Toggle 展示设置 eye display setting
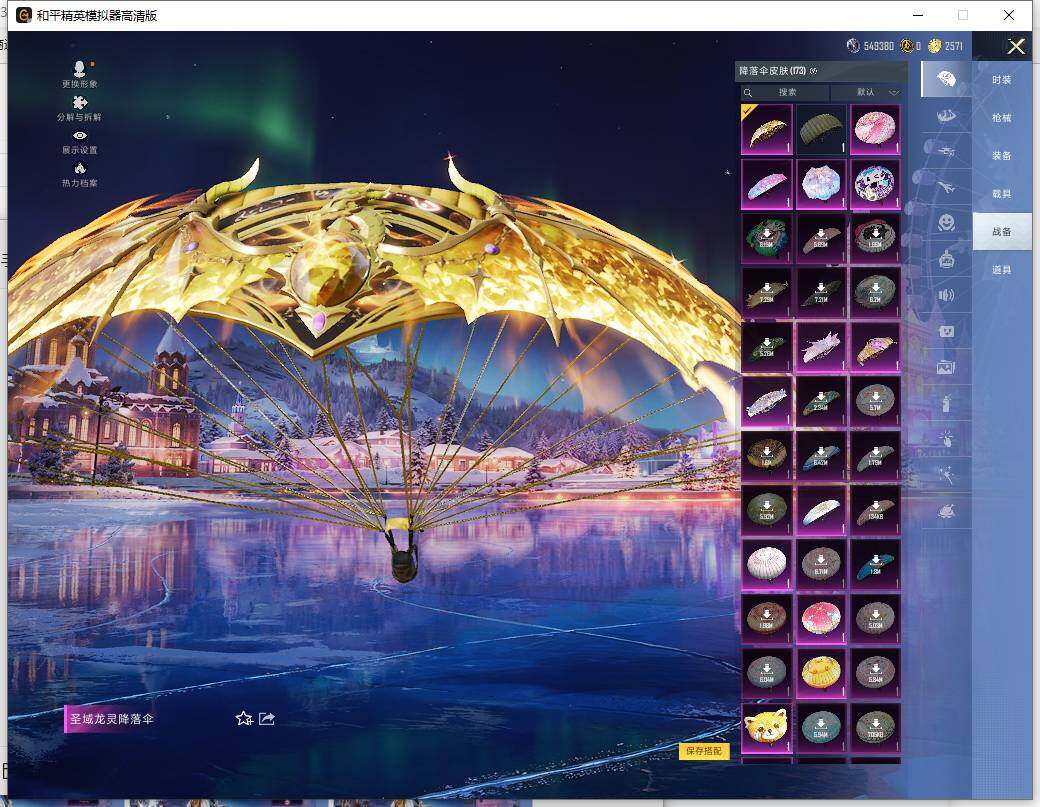 pos(79,135)
